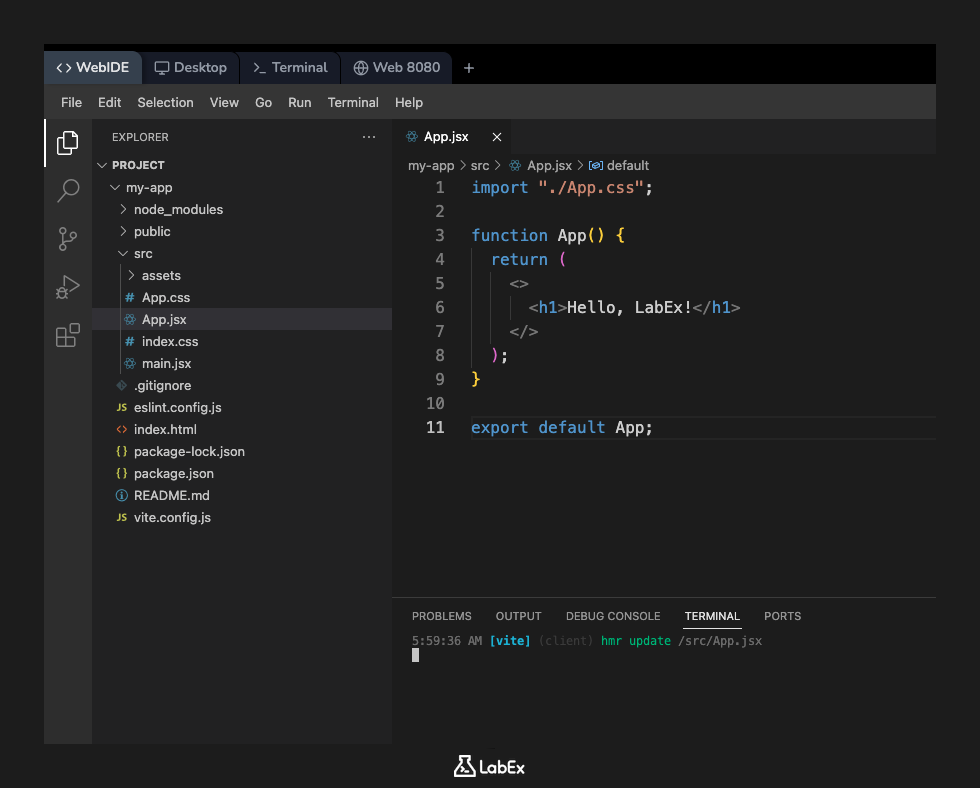Click the new tab plus button

tap(468, 67)
